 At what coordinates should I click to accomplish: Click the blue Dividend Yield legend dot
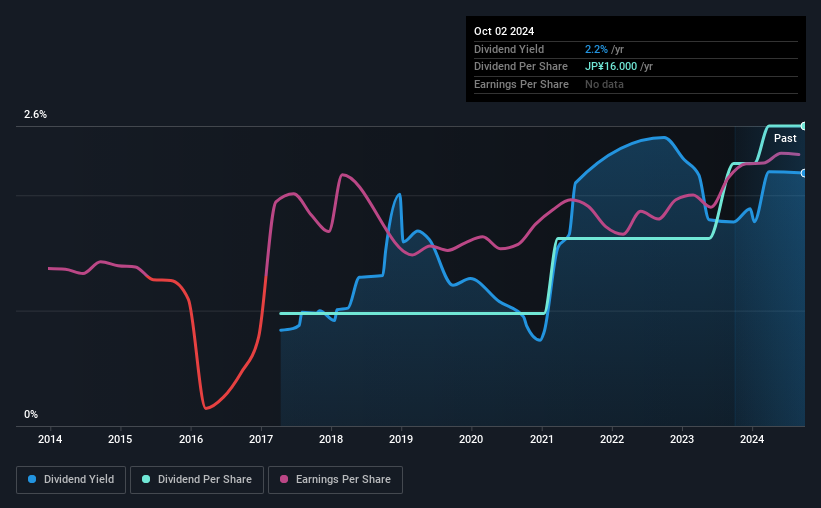32,479
